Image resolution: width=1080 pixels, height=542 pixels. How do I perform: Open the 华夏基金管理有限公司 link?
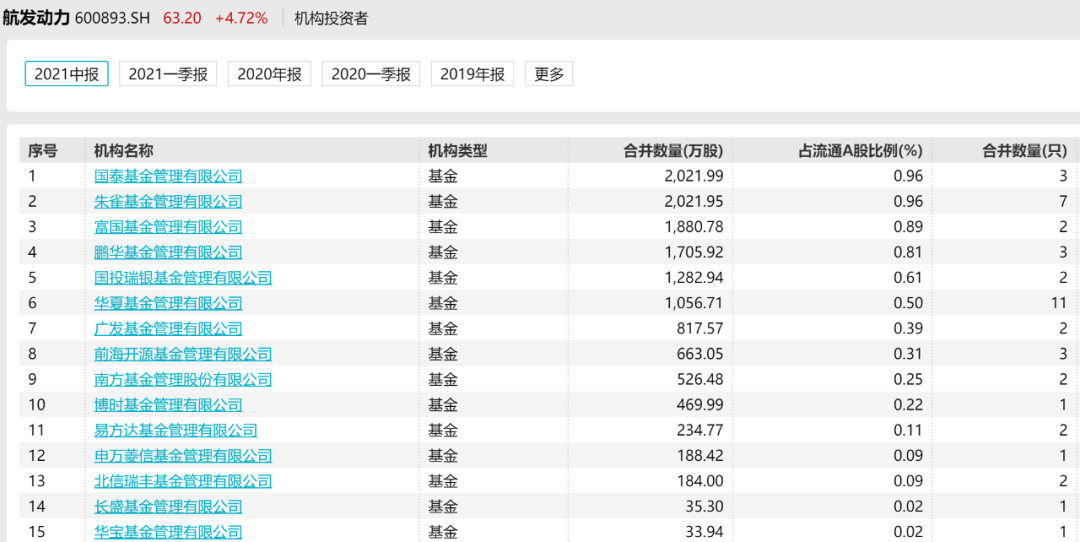coord(169,303)
